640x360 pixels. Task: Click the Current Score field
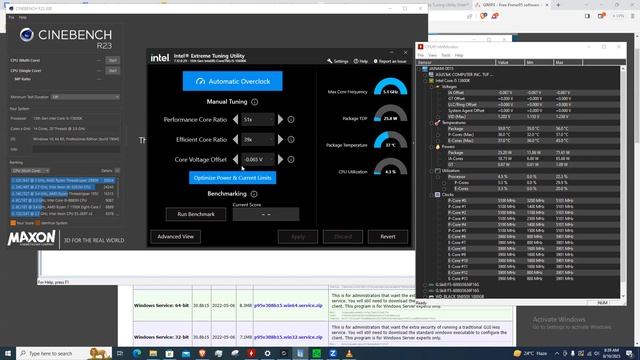(x=266, y=214)
